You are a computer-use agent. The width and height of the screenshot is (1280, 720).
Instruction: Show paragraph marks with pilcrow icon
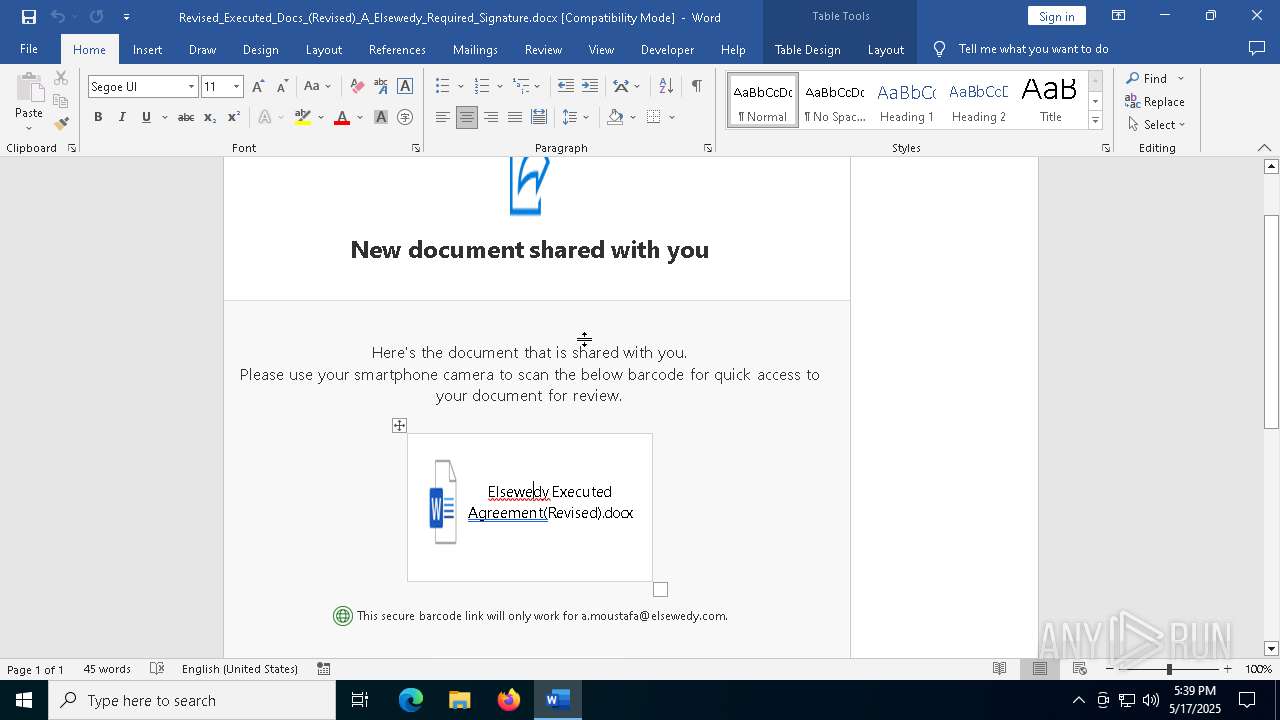pos(696,86)
